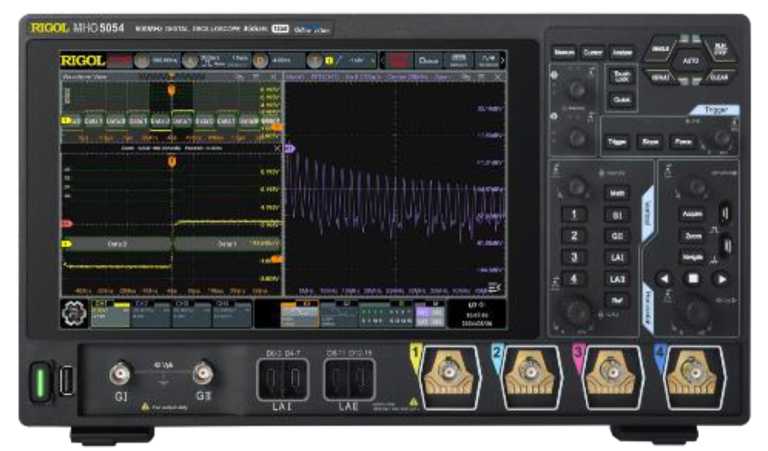Open the gear function menu on screen
The height and width of the screenshot is (451, 768).
[x=74, y=314]
